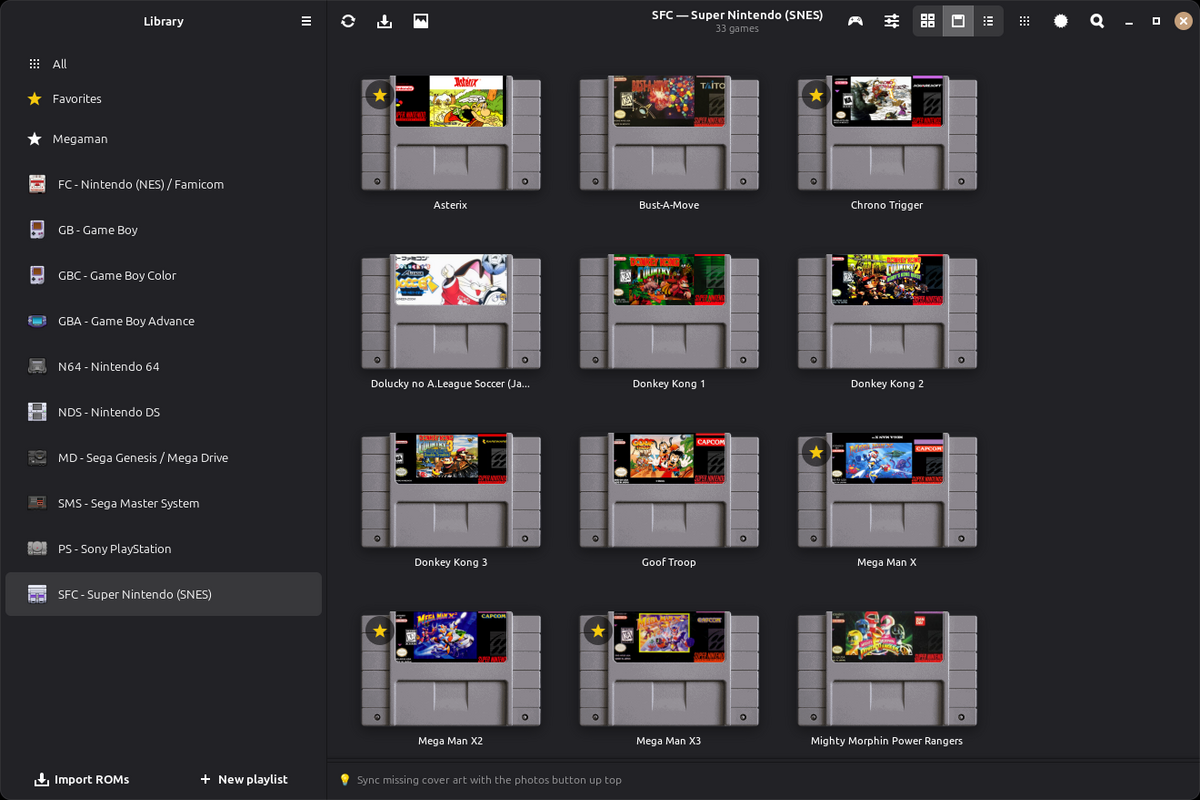Viewport: 1200px width, 800px height.
Task: Click the Mega Man X3 game title
Action: (x=669, y=741)
